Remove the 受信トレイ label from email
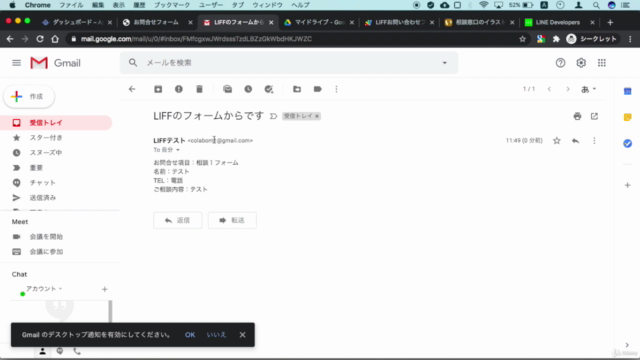640x360 pixels. pyautogui.click(x=317, y=116)
